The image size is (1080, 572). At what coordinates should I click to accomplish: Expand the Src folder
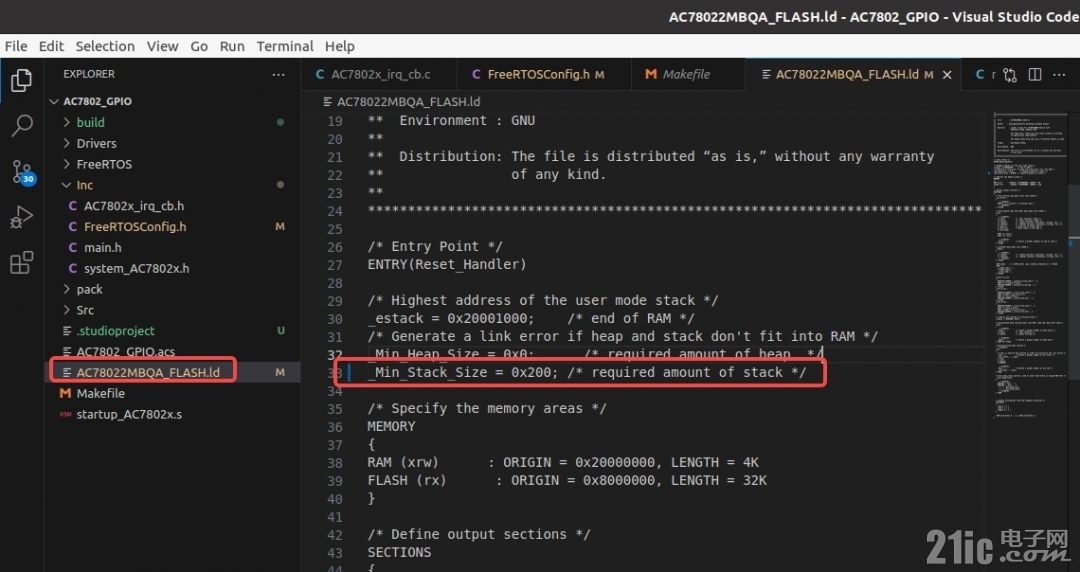tap(67, 310)
